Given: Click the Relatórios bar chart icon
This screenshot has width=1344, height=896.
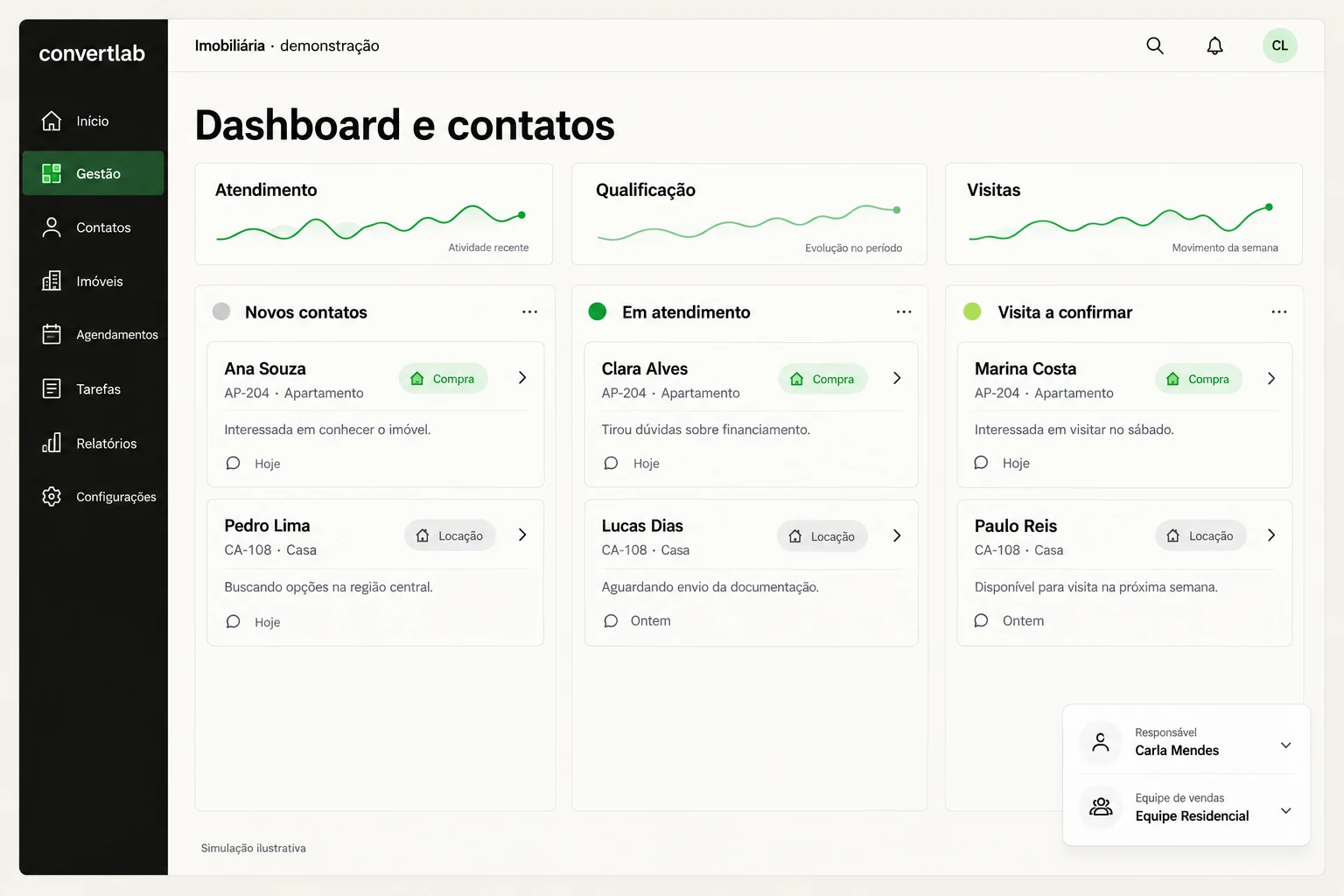Looking at the screenshot, I should (x=52, y=443).
